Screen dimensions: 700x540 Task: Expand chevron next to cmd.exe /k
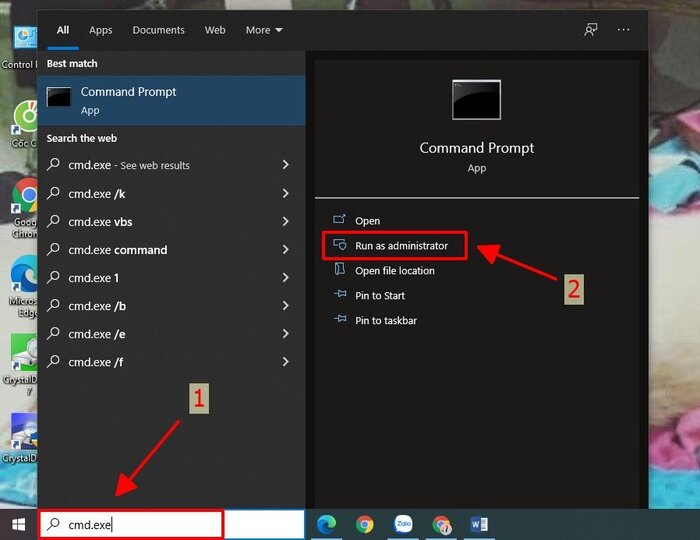(286, 193)
